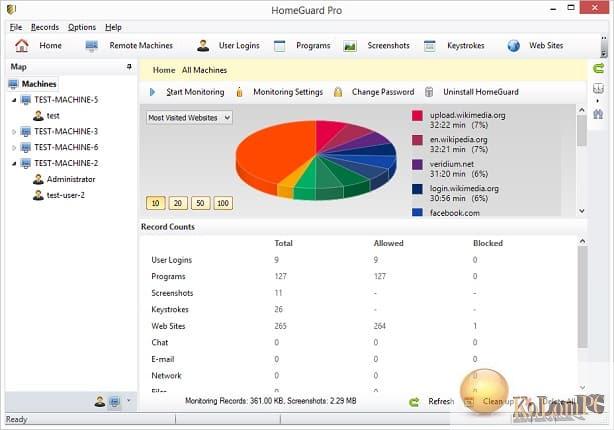Click Uninstall HomeGuard

click(481, 92)
